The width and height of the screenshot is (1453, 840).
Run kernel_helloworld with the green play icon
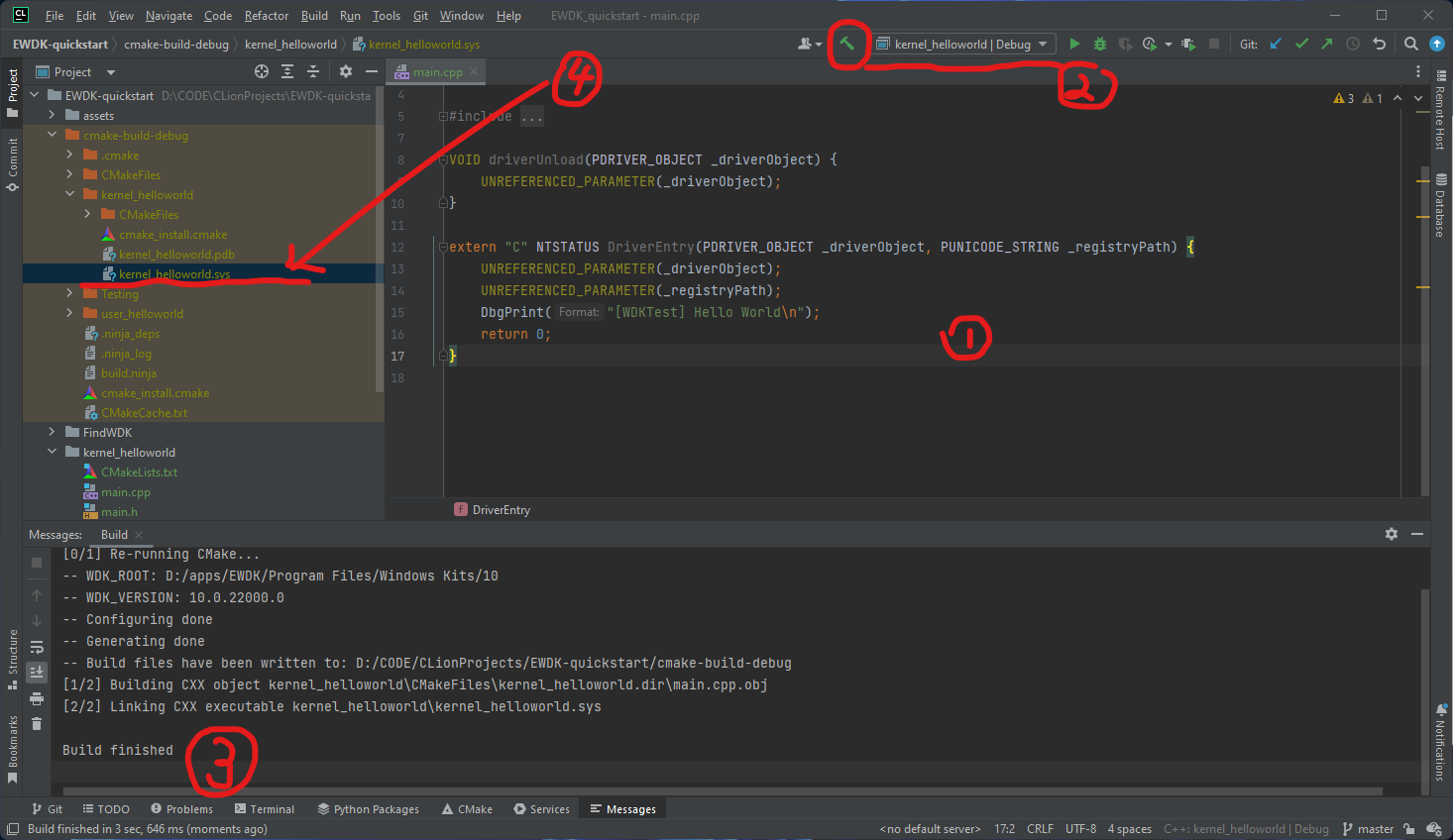pyautogui.click(x=1074, y=44)
